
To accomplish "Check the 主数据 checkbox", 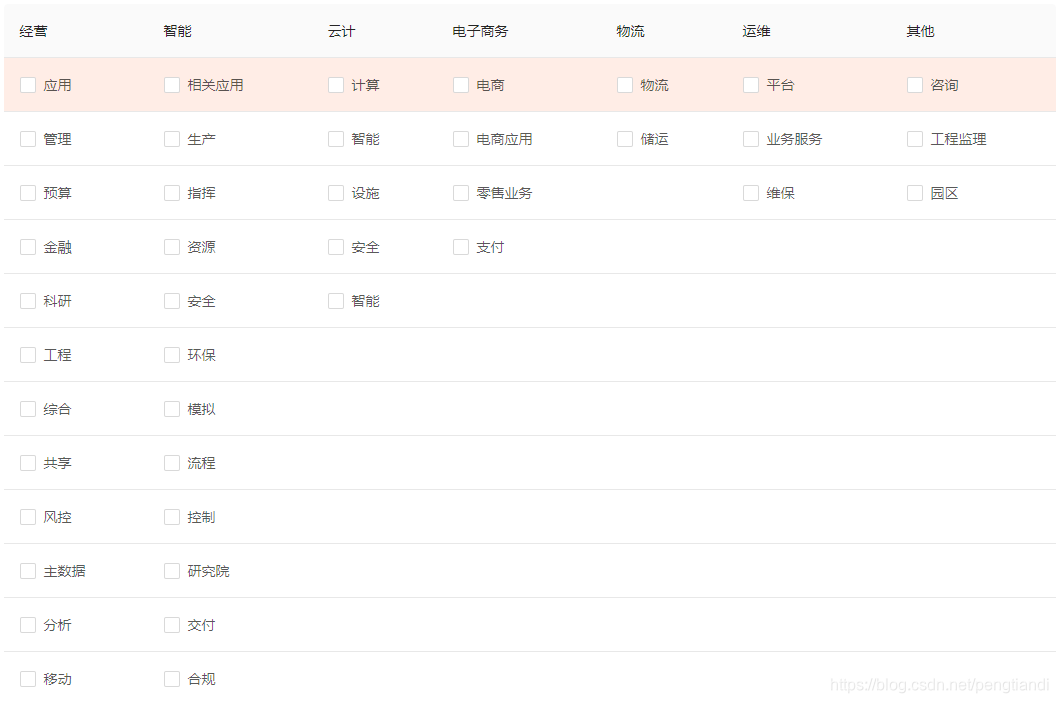I will tap(28, 571).
